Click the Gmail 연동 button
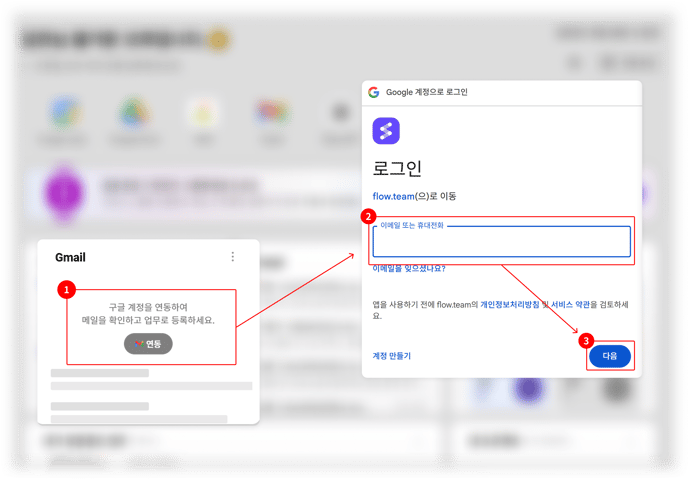688x479 pixels. (148, 344)
